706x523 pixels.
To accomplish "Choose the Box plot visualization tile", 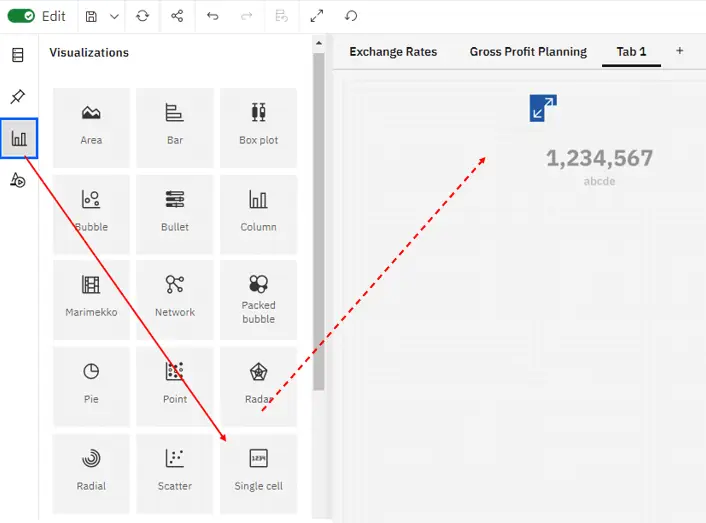I will 258,128.
